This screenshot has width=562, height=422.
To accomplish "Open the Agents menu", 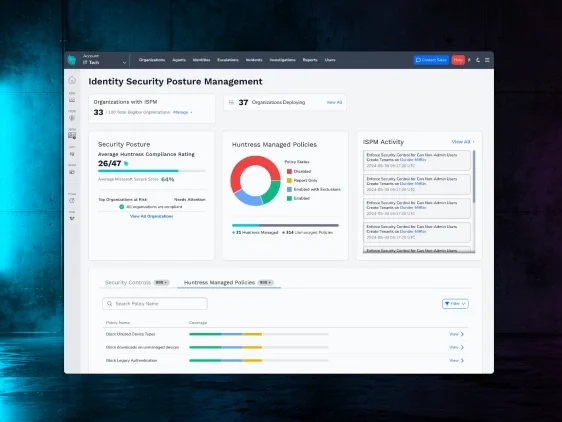I will pyautogui.click(x=179, y=60).
